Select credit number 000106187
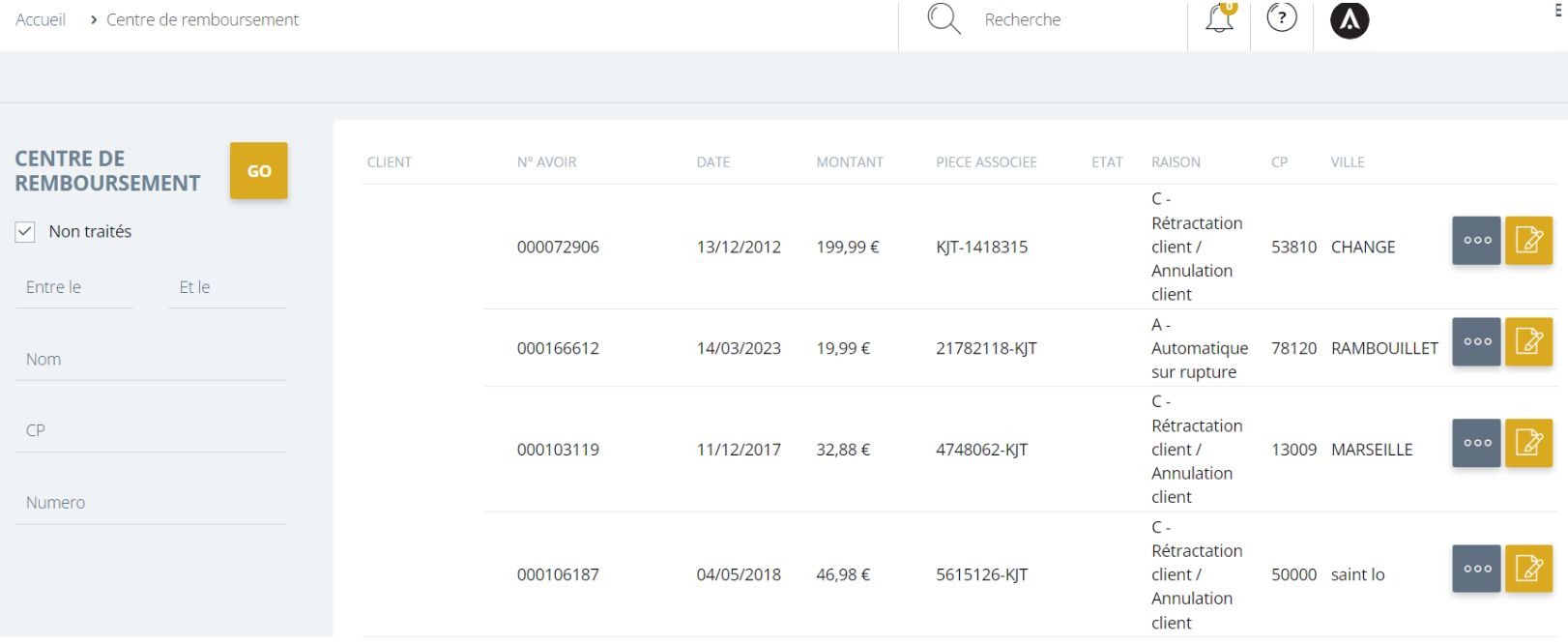The height and width of the screenshot is (644, 1568). pos(558,575)
